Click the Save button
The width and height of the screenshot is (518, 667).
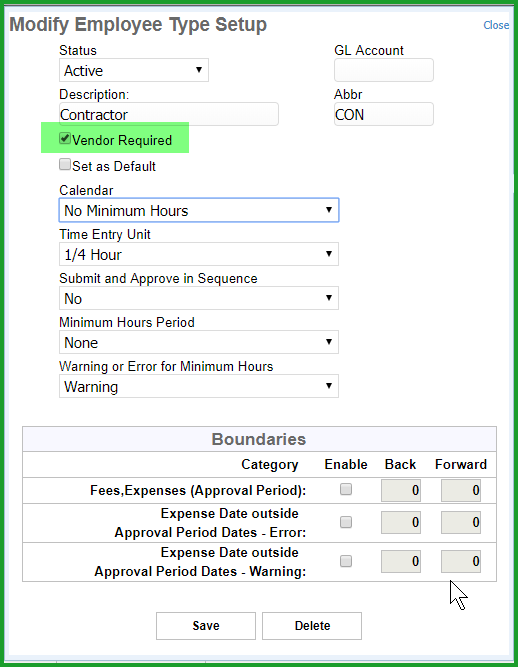(206, 626)
